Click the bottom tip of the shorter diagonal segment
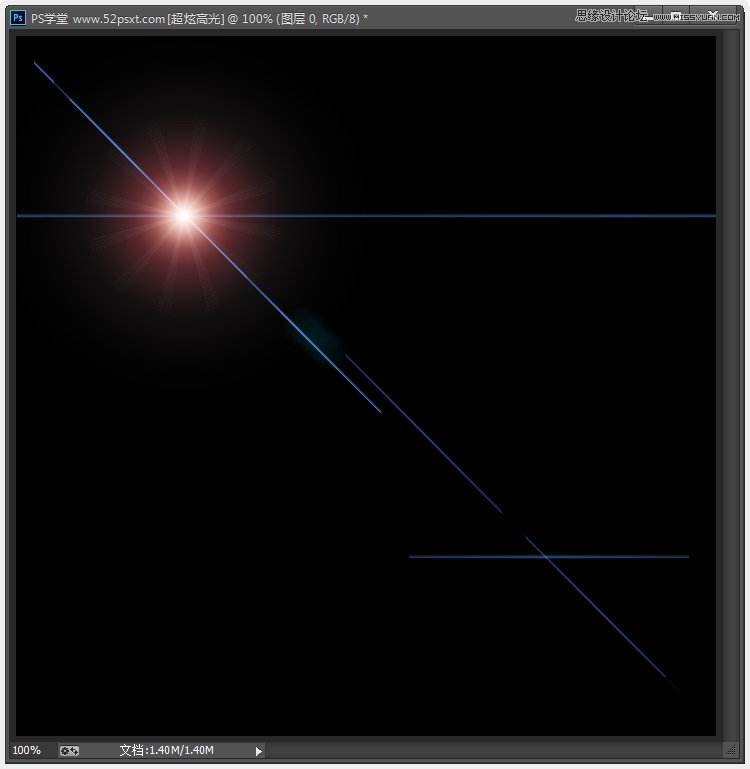This screenshot has height=769, width=750. [380, 411]
